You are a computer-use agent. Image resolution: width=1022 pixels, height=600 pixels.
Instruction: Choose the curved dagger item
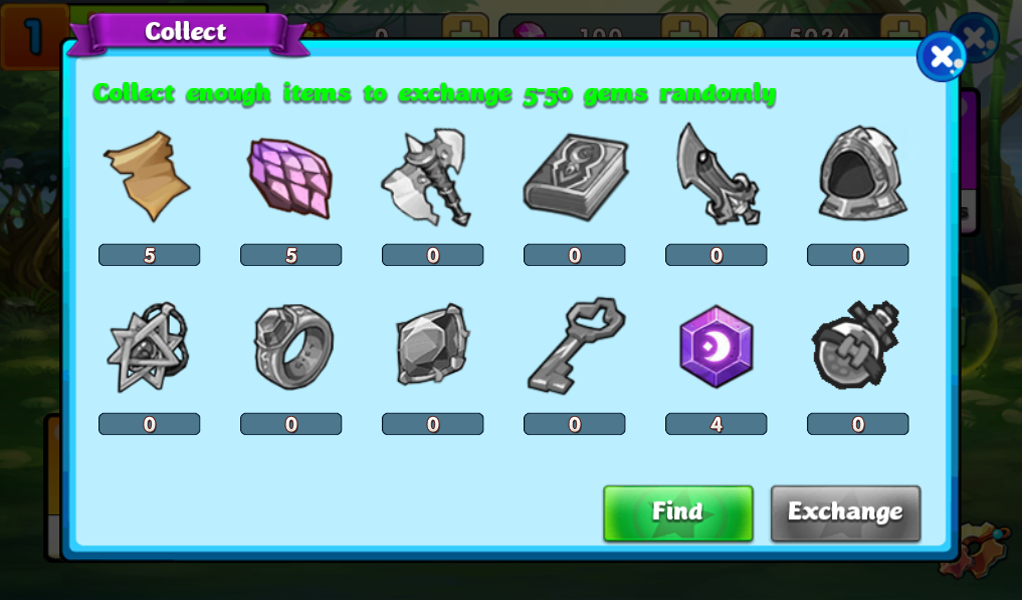click(x=717, y=175)
